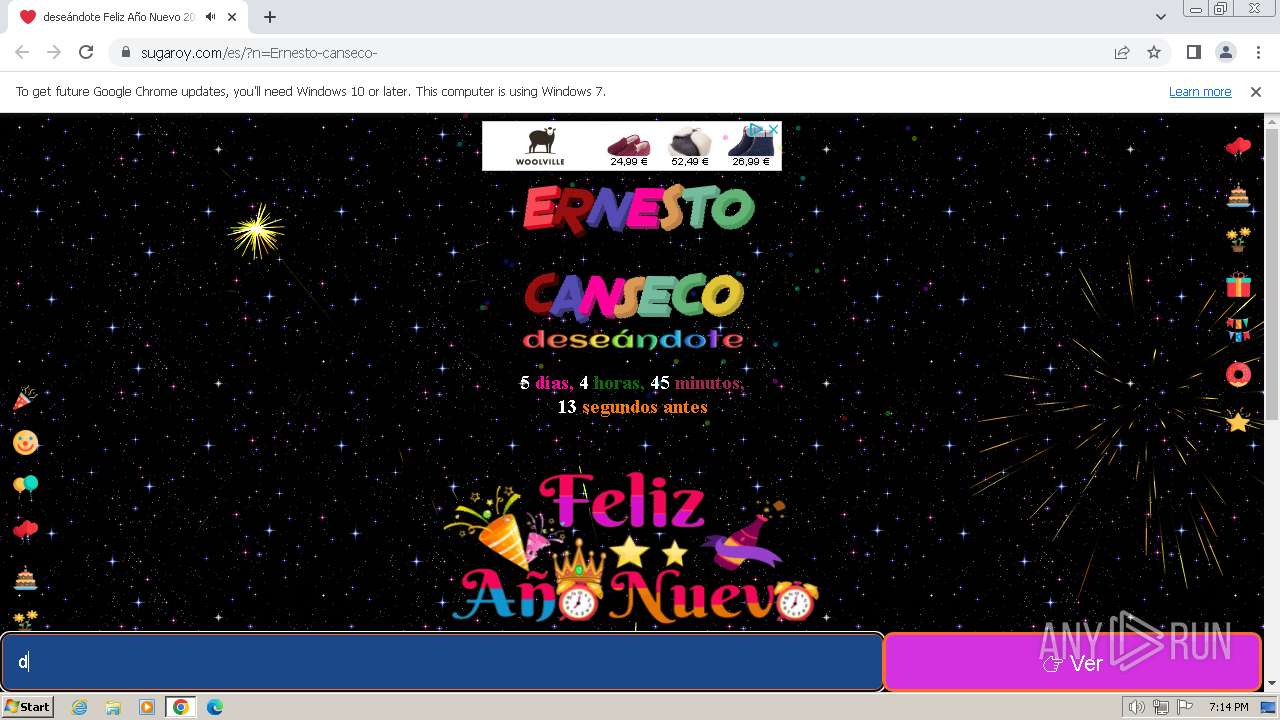Click the purple Ver button
Screen dimensions: 1280x720
point(1072,662)
